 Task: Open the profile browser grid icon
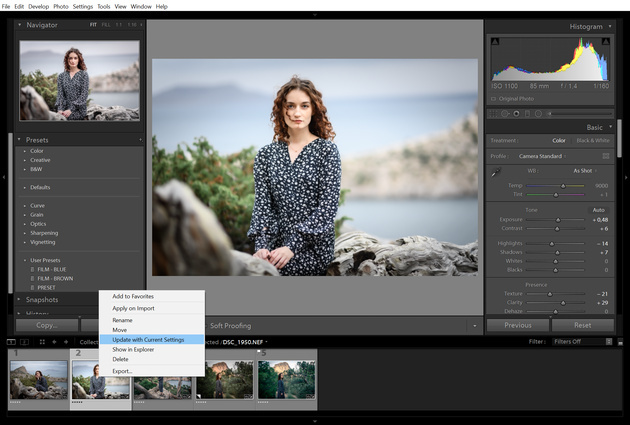tap(606, 156)
